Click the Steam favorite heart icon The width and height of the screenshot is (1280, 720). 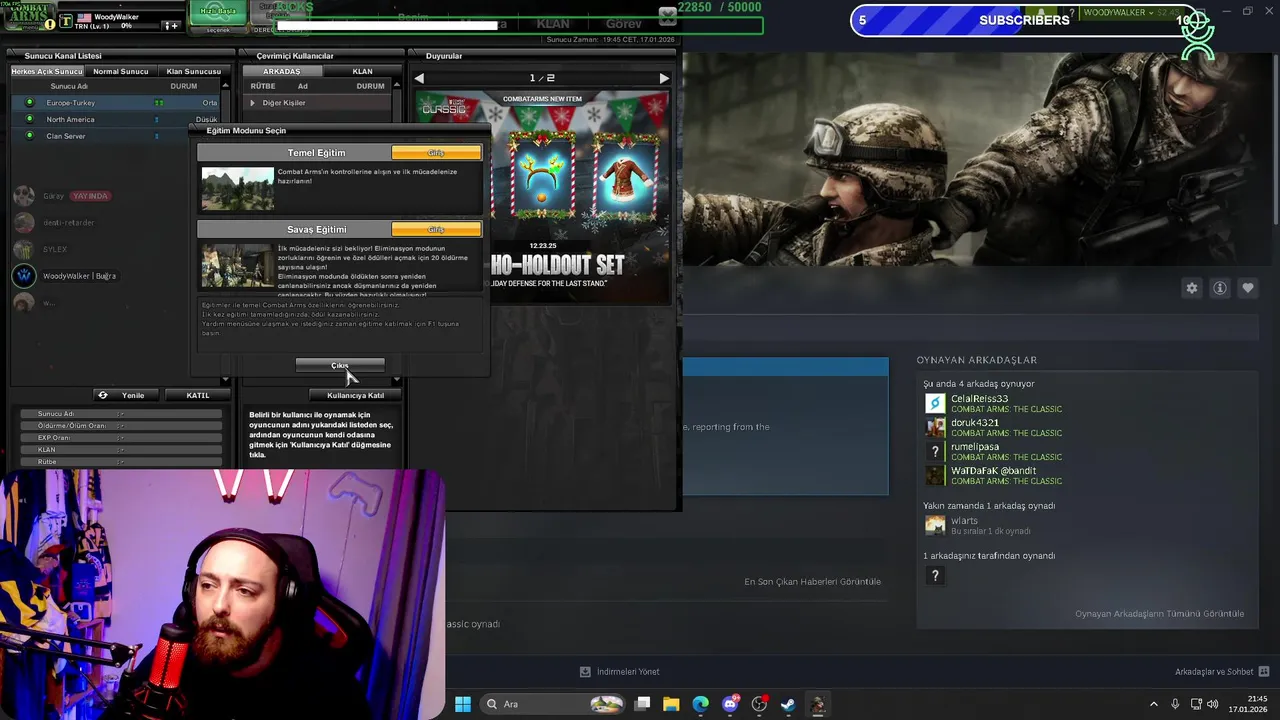tap(1248, 288)
